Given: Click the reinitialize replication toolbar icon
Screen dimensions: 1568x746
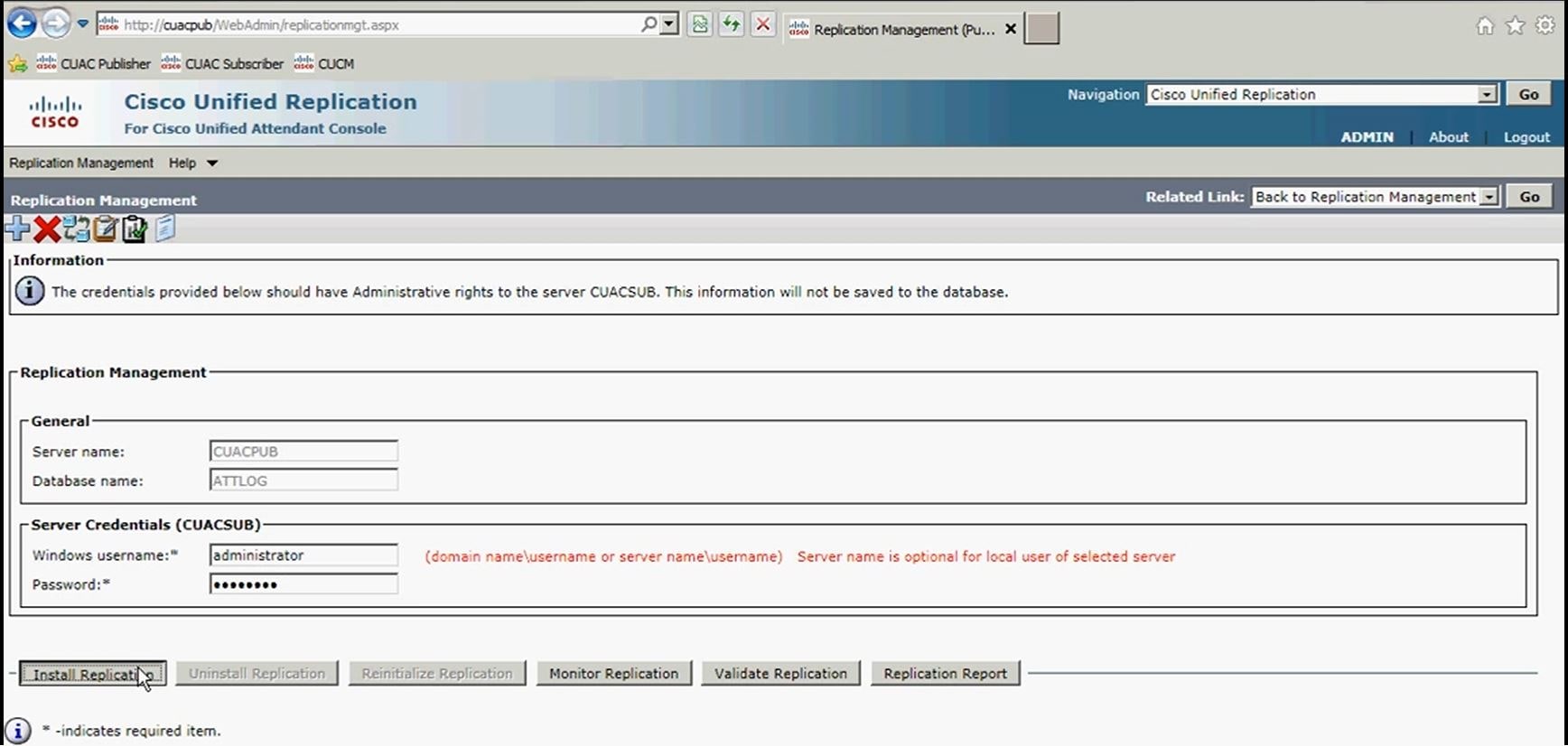Looking at the screenshot, I should (x=77, y=229).
